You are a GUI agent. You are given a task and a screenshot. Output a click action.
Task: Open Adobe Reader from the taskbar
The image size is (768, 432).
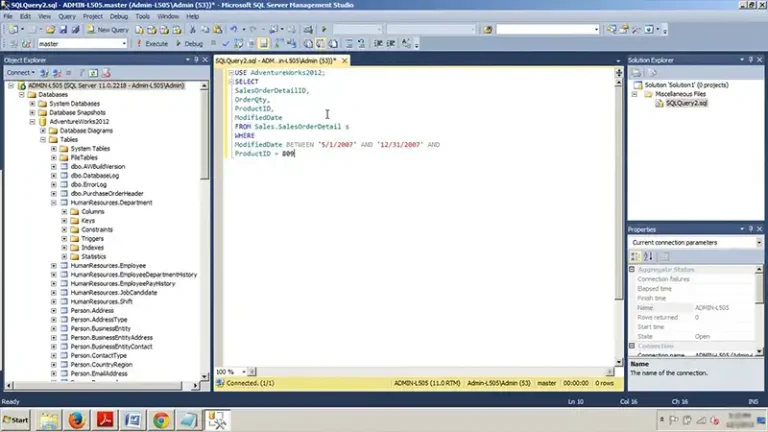[105, 420]
